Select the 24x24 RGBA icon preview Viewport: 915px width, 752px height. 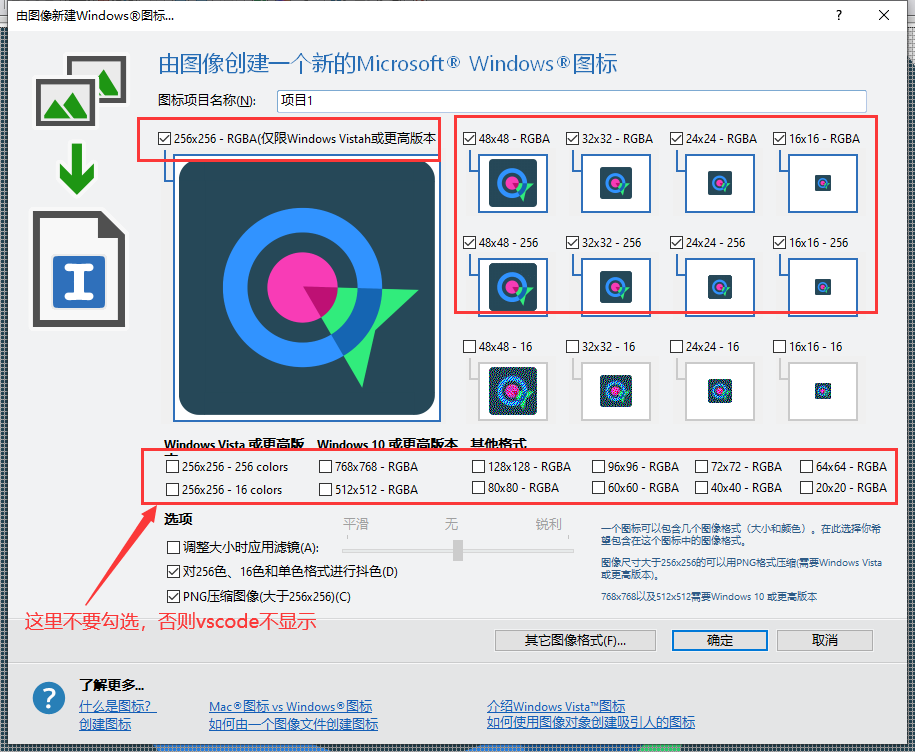click(x=720, y=183)
